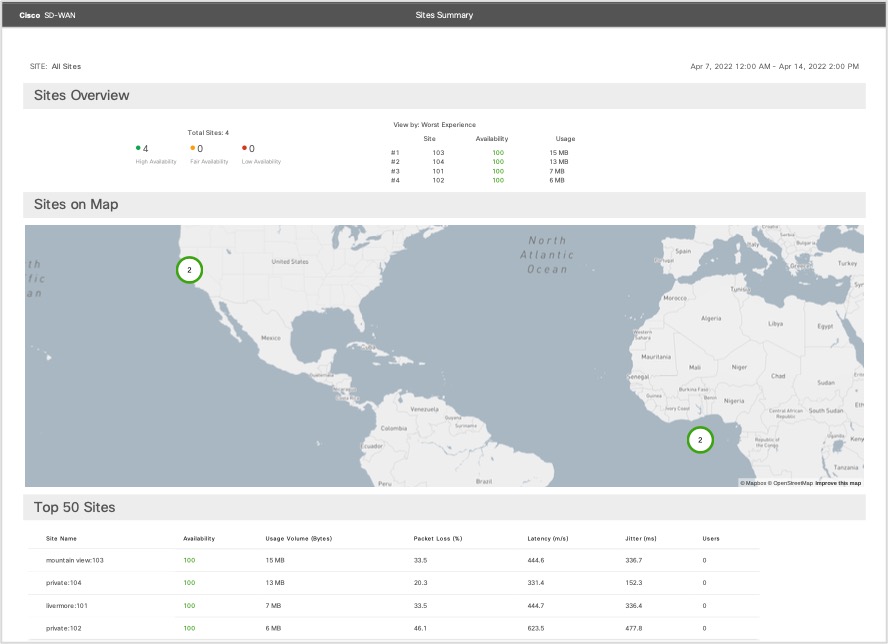This screenshot has height=644, width=888.
Task: Open the SITE: All Sites selector
Action: coord(66,66)
